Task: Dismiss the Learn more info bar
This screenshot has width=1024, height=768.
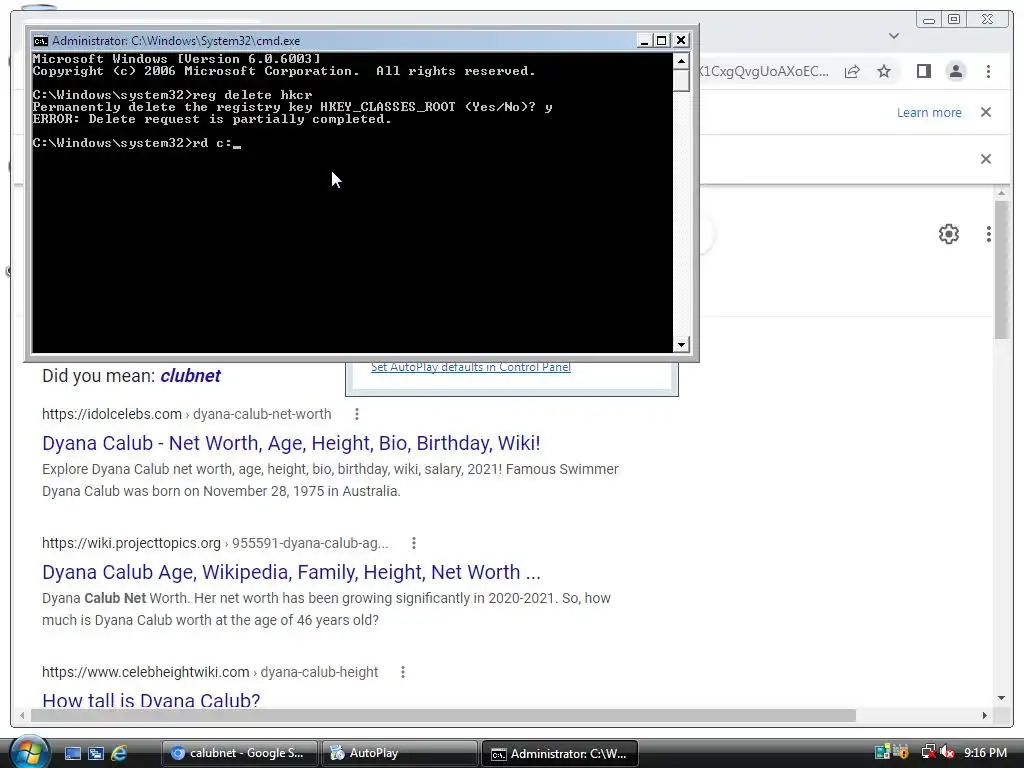Action: [x=985, y=112]
